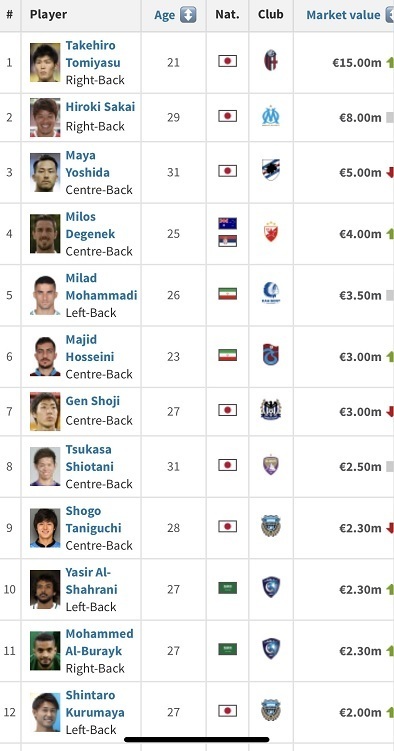Open the Gamba Osaka crest beside Gen Shoji
The width and height of the screenshot is (394, 751).
click(271, 410)
